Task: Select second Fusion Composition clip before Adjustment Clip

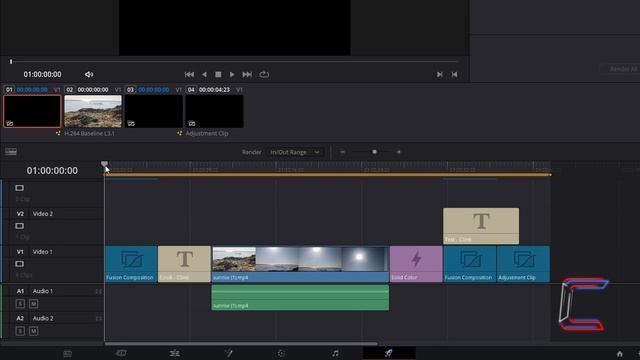Action: tap(470, 264)
